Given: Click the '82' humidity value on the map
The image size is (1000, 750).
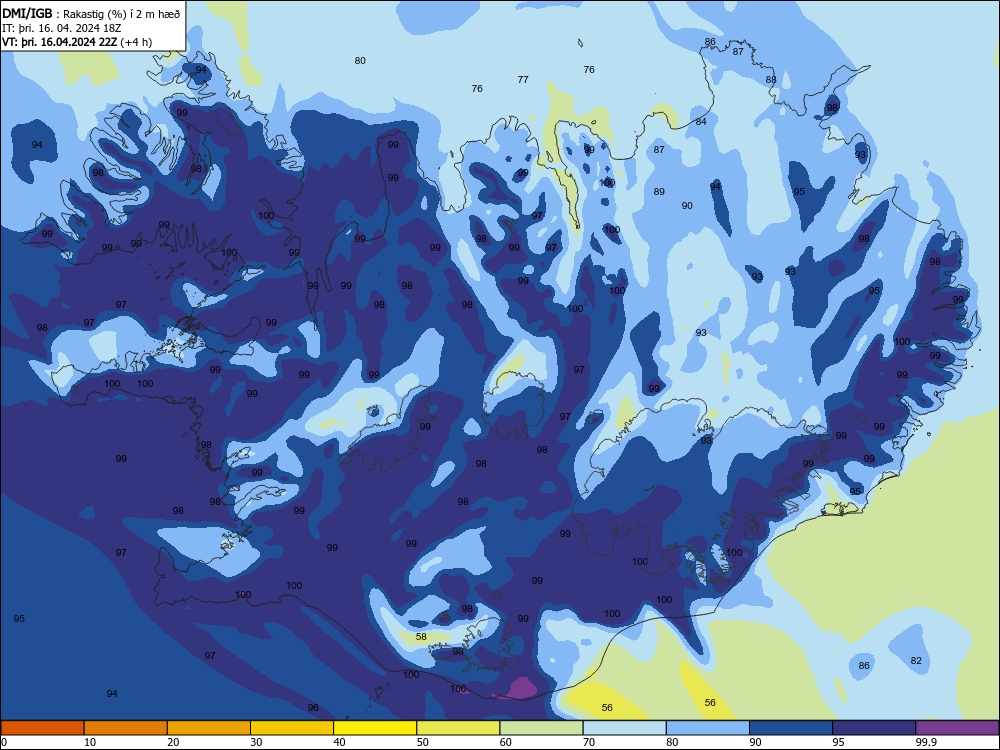Looking at the screenshot, I should click(x=916, y=661).
